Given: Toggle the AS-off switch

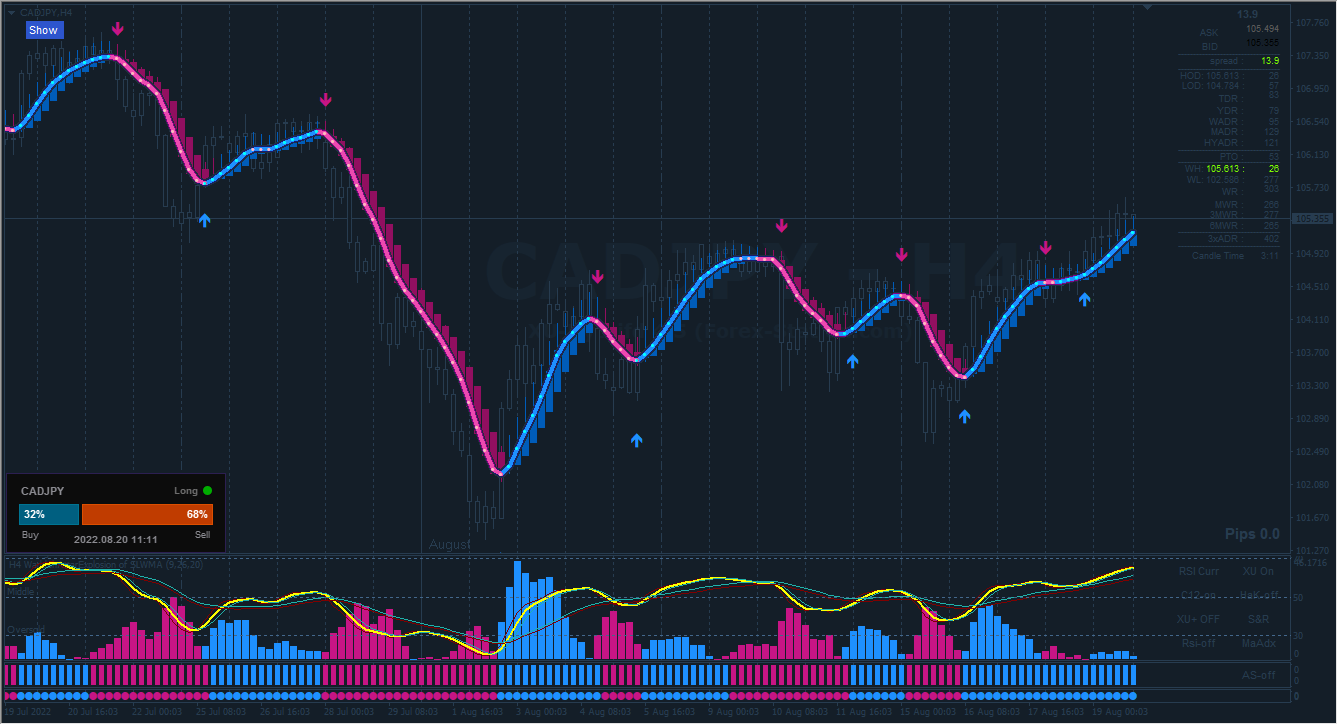Looking at the screenshot, I should (x=1258, y=675).
